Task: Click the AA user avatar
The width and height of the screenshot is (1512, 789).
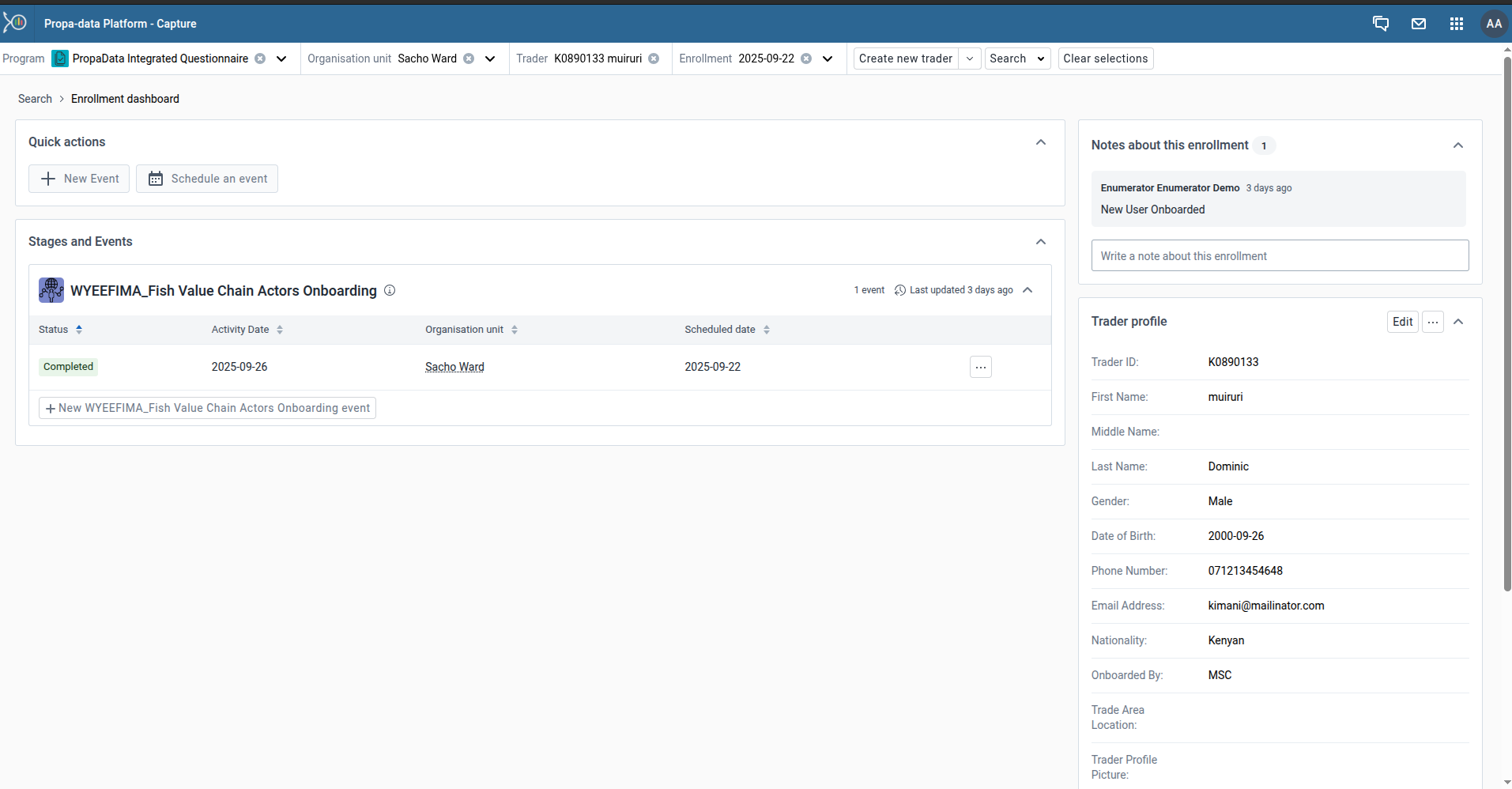Action: pos(1493,24)
